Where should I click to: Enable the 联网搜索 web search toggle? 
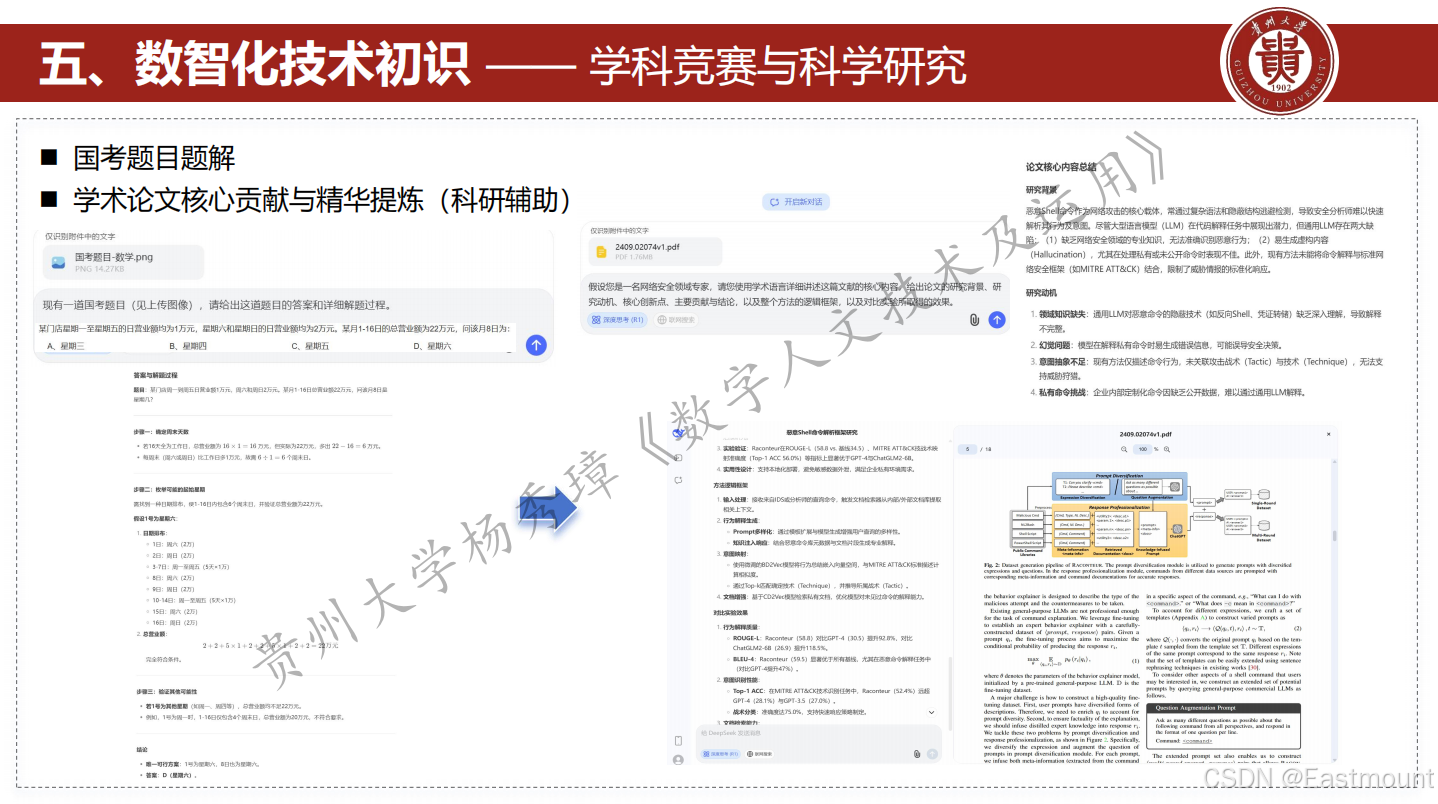[675, 320]
